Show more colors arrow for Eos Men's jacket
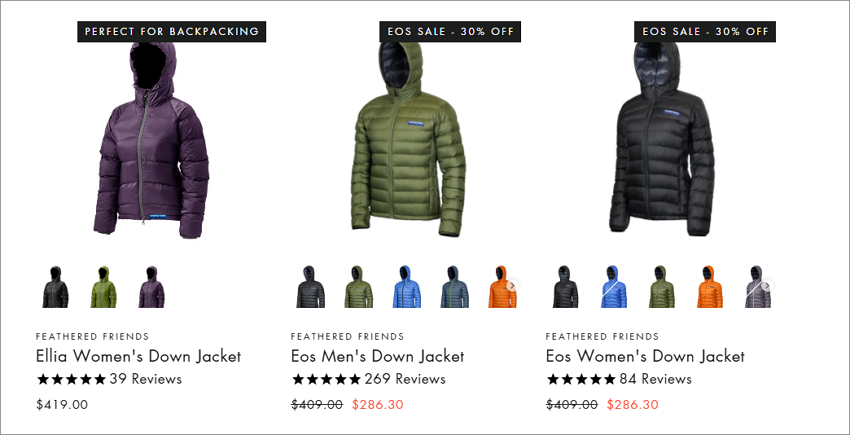This screenshot has height=435, width=850. coord(512,286)
